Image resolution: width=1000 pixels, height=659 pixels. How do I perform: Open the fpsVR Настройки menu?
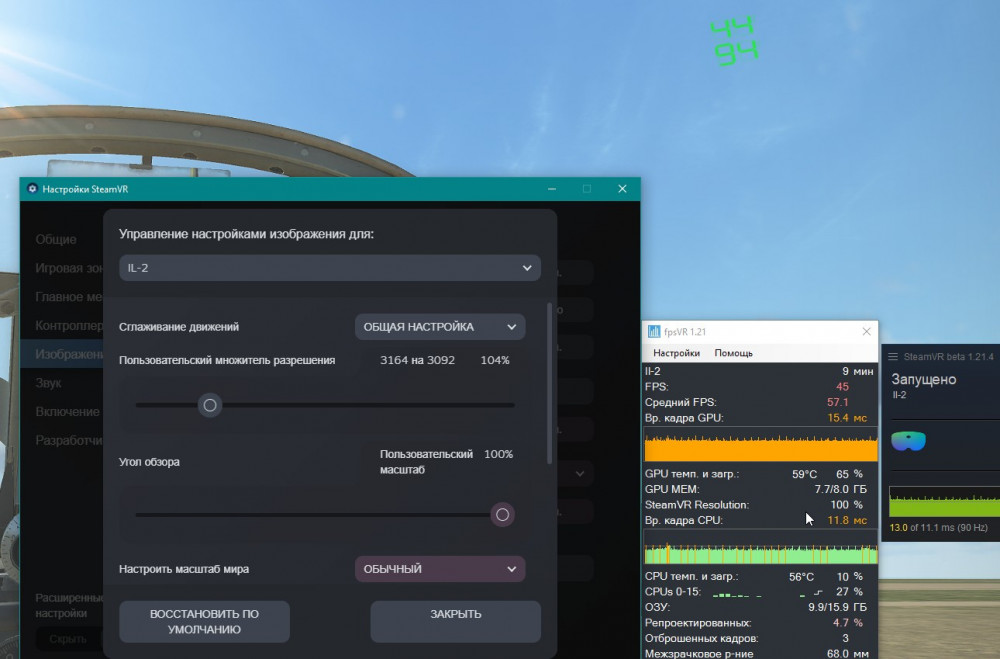pos(676,353)
